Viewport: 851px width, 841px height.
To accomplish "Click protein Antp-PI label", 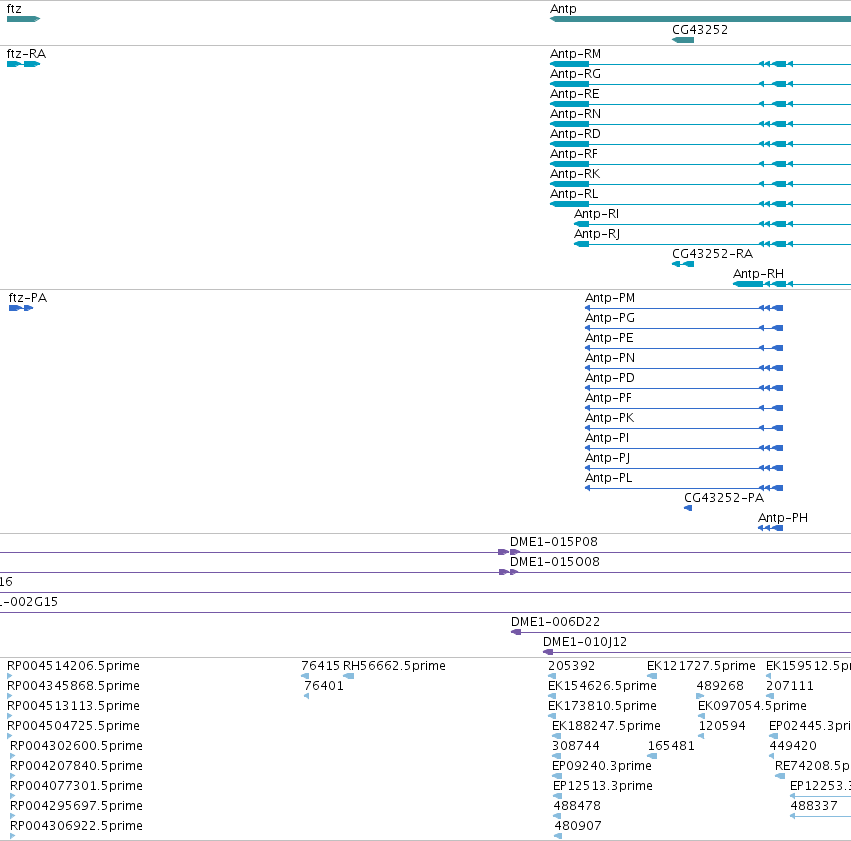I will coord(607,438).
